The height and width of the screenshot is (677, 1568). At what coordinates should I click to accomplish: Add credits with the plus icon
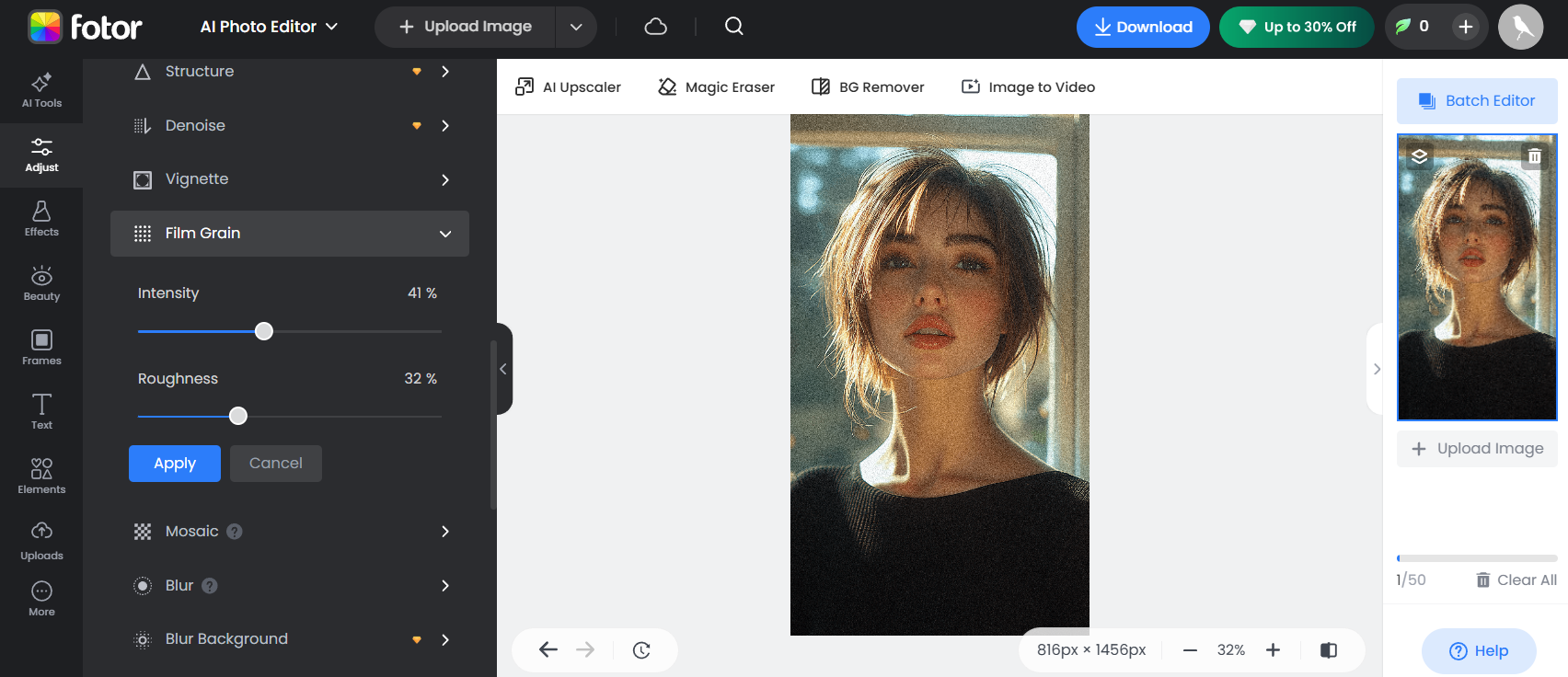[x=1466, y=27]
